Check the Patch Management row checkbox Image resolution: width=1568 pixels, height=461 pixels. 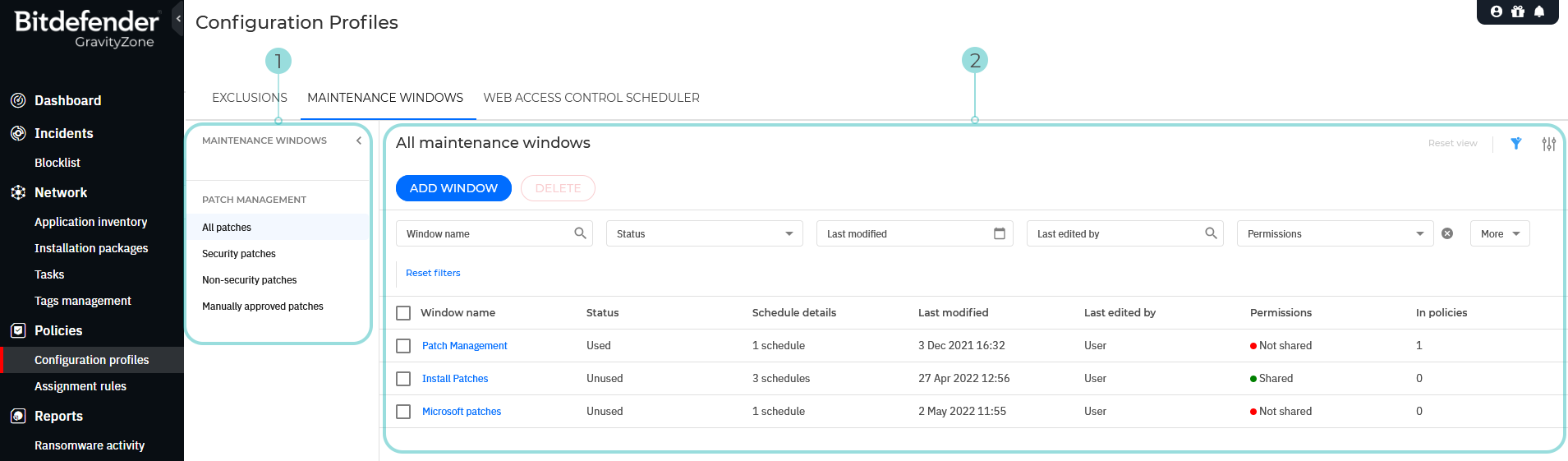coord(403,346)
